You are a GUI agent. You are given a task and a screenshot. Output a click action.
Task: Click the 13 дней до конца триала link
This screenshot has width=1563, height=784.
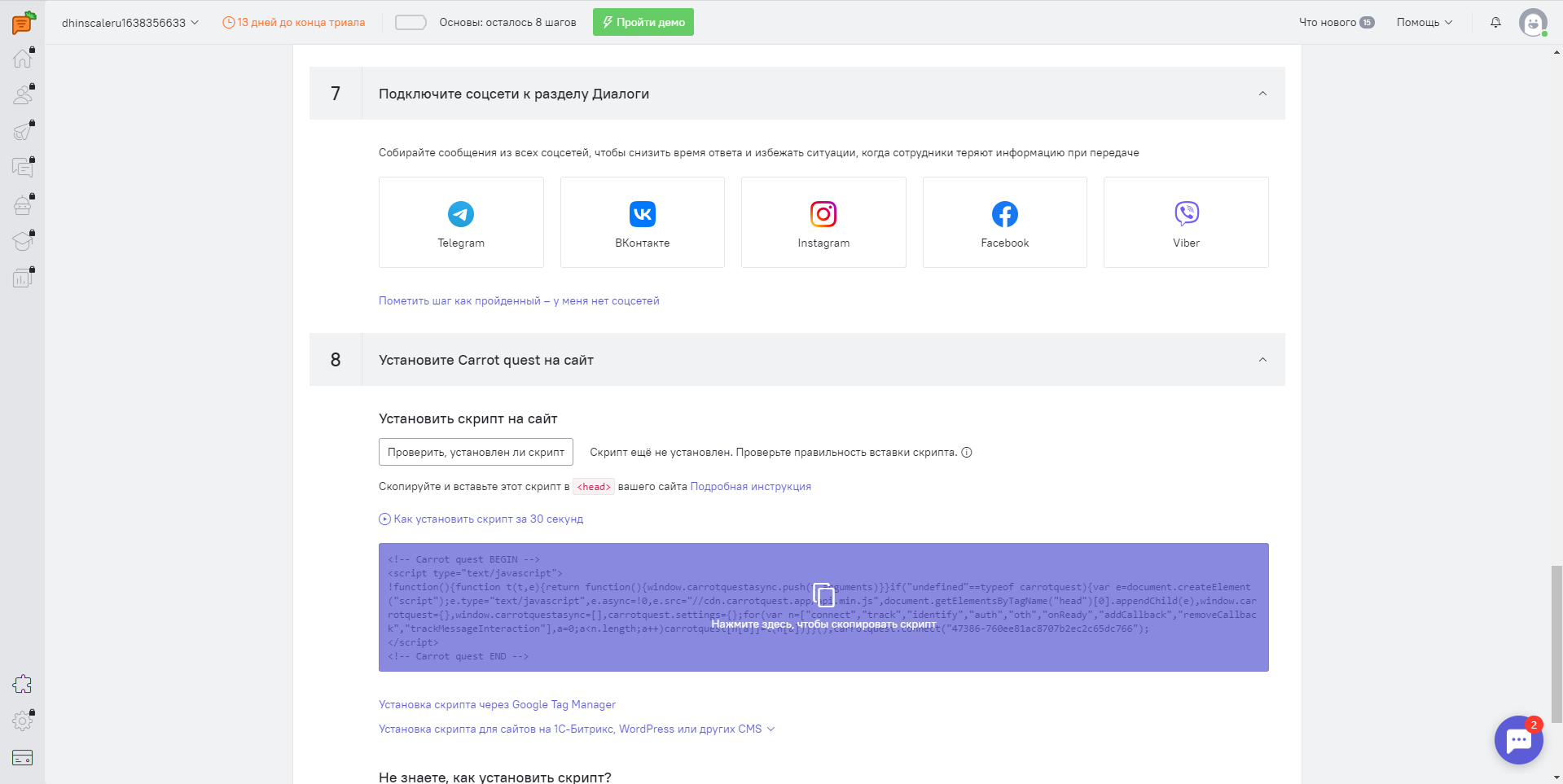[x=294, y=23]
